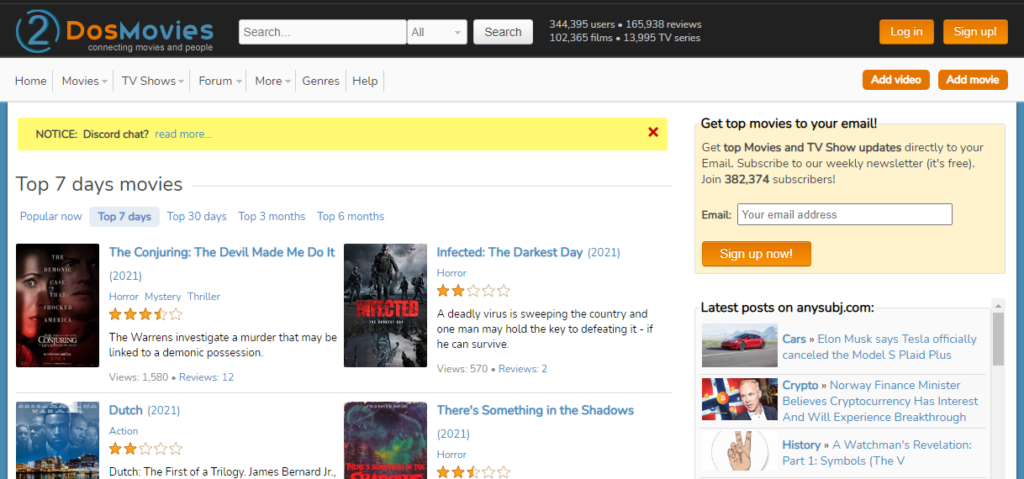The width and height of the screenshot is (1024, 479).
Task: Open the Genres page
Action: pos(321,81)
